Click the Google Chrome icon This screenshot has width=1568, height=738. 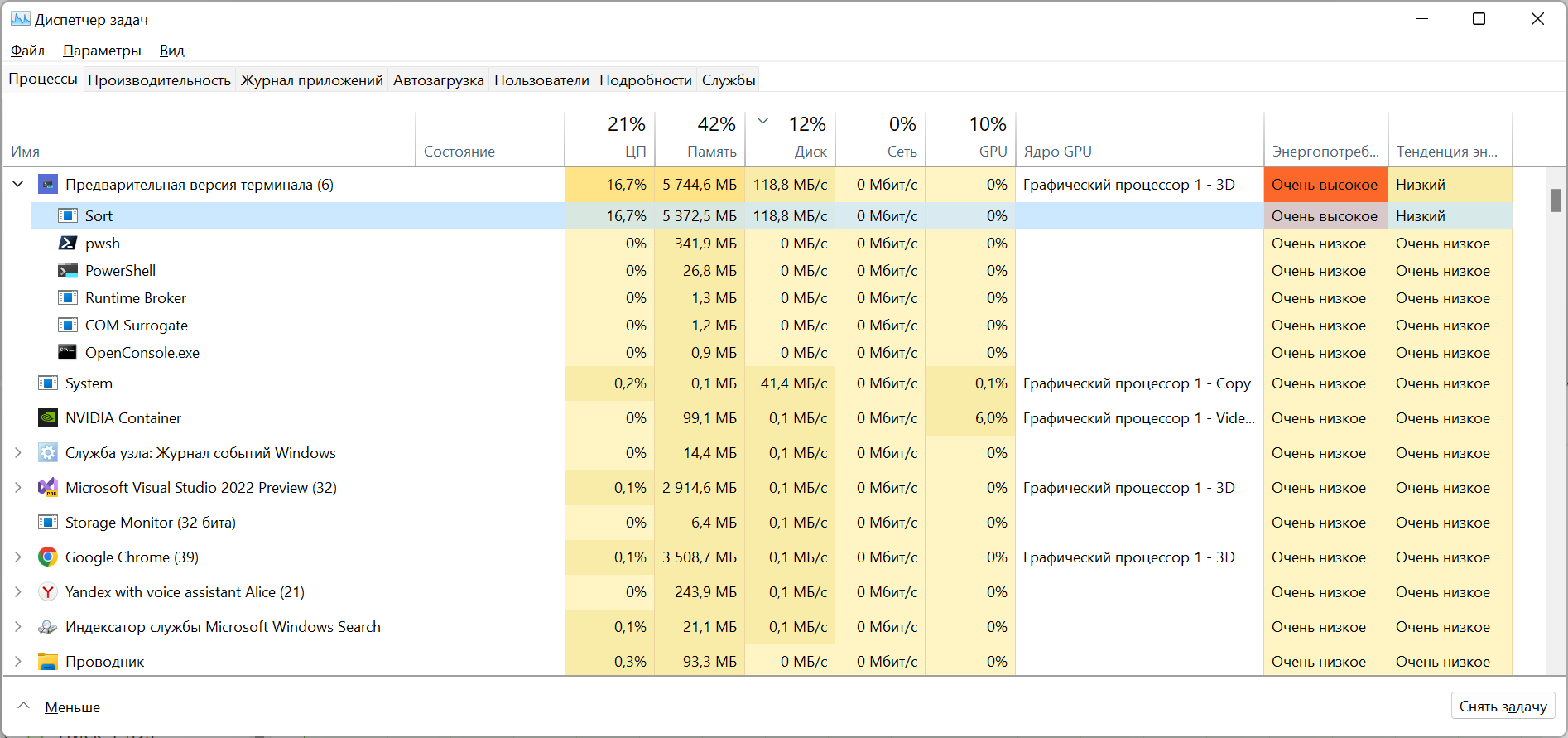click(x=48, y=557)
